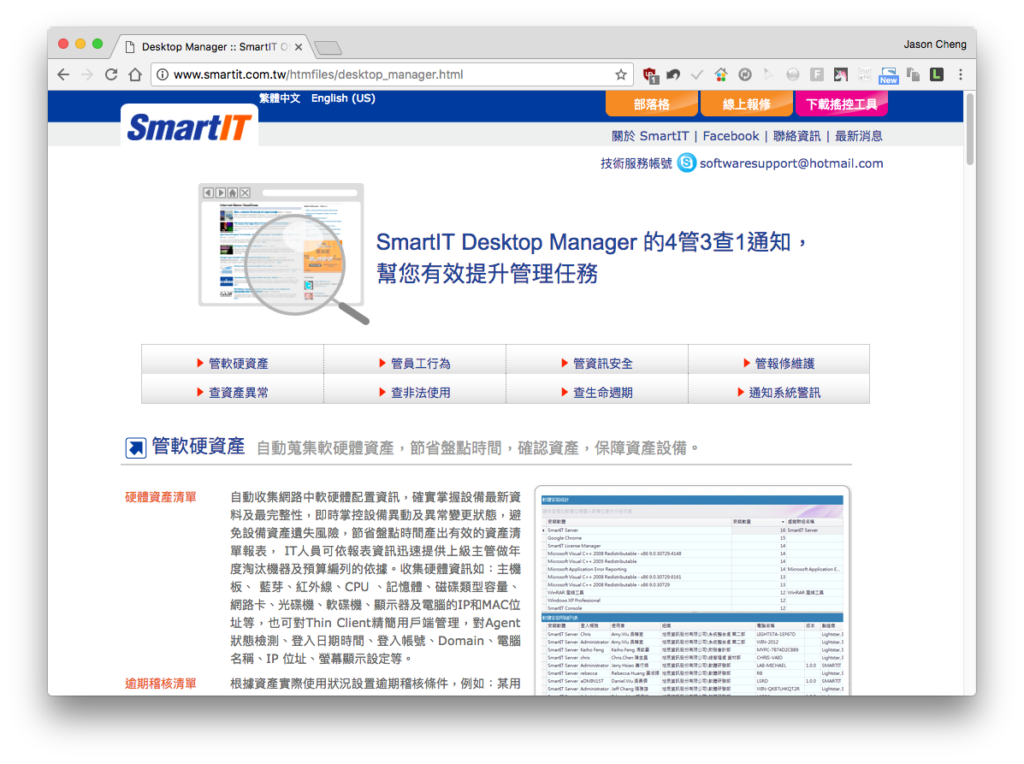Open the gray F extension icon
Screen dimensions: 1024x764
[817, 74]
